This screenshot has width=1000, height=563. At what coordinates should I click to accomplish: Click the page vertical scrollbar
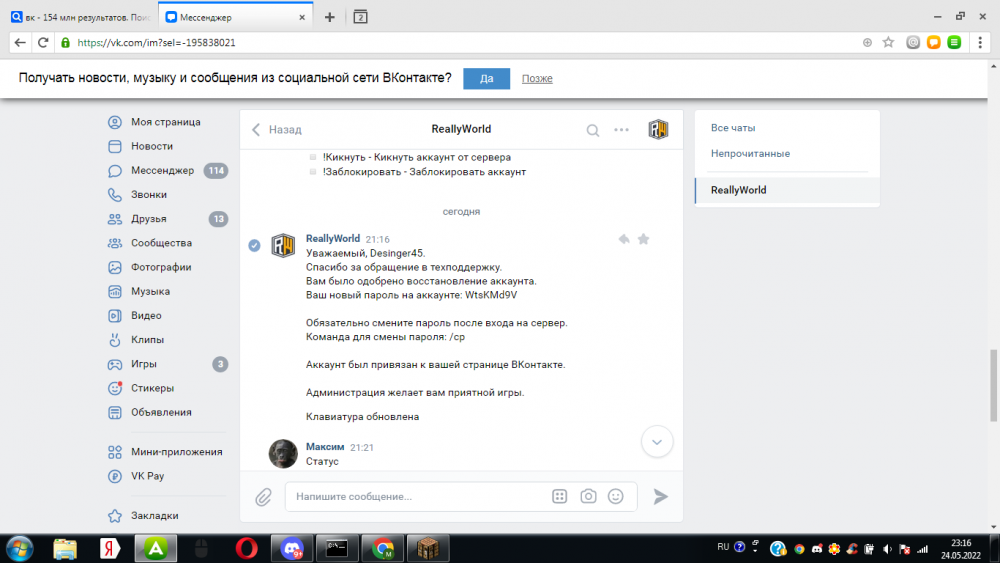tap(994, 385)
